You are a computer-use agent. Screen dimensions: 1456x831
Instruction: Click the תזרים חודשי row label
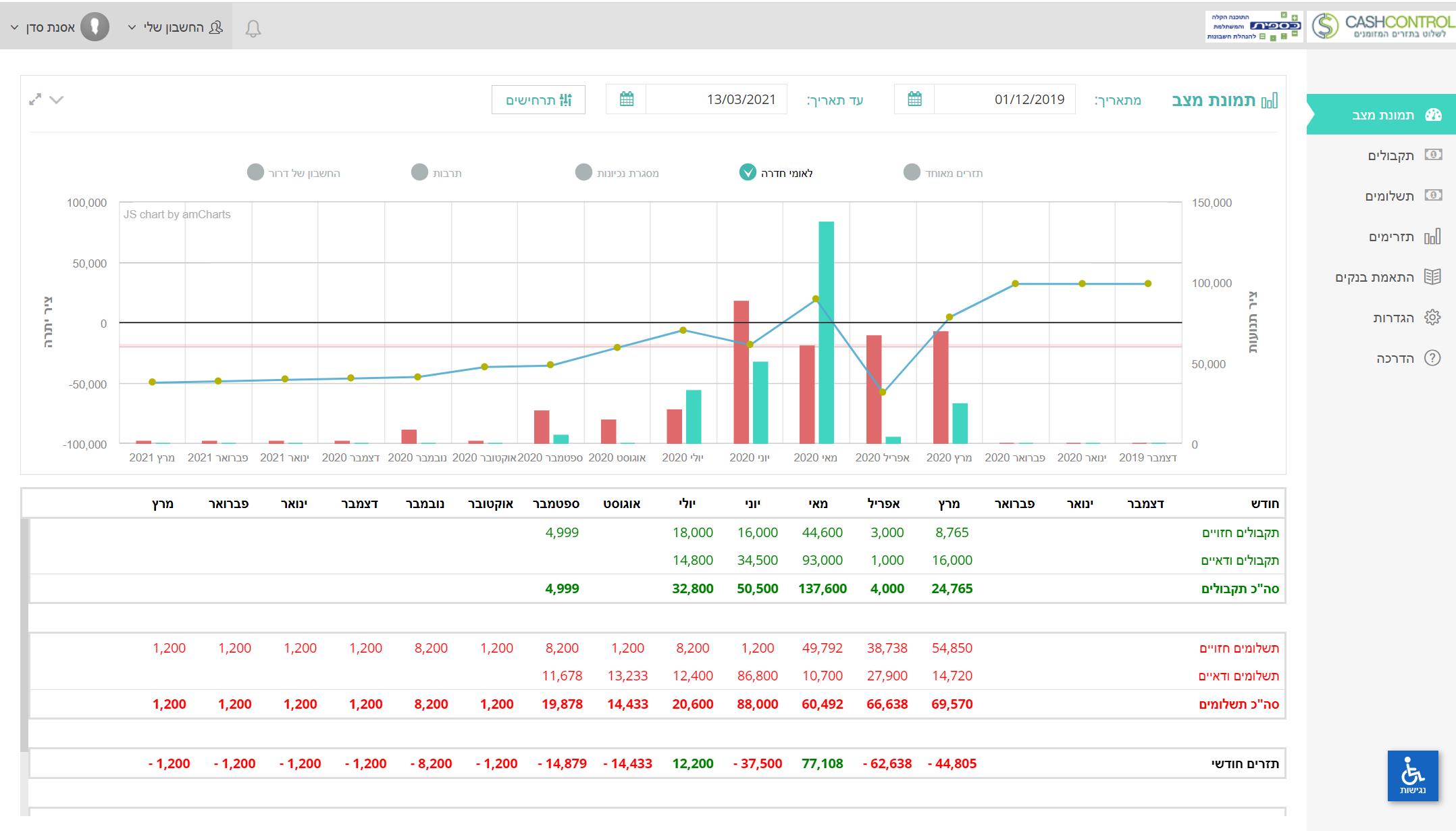(1245, 763)
